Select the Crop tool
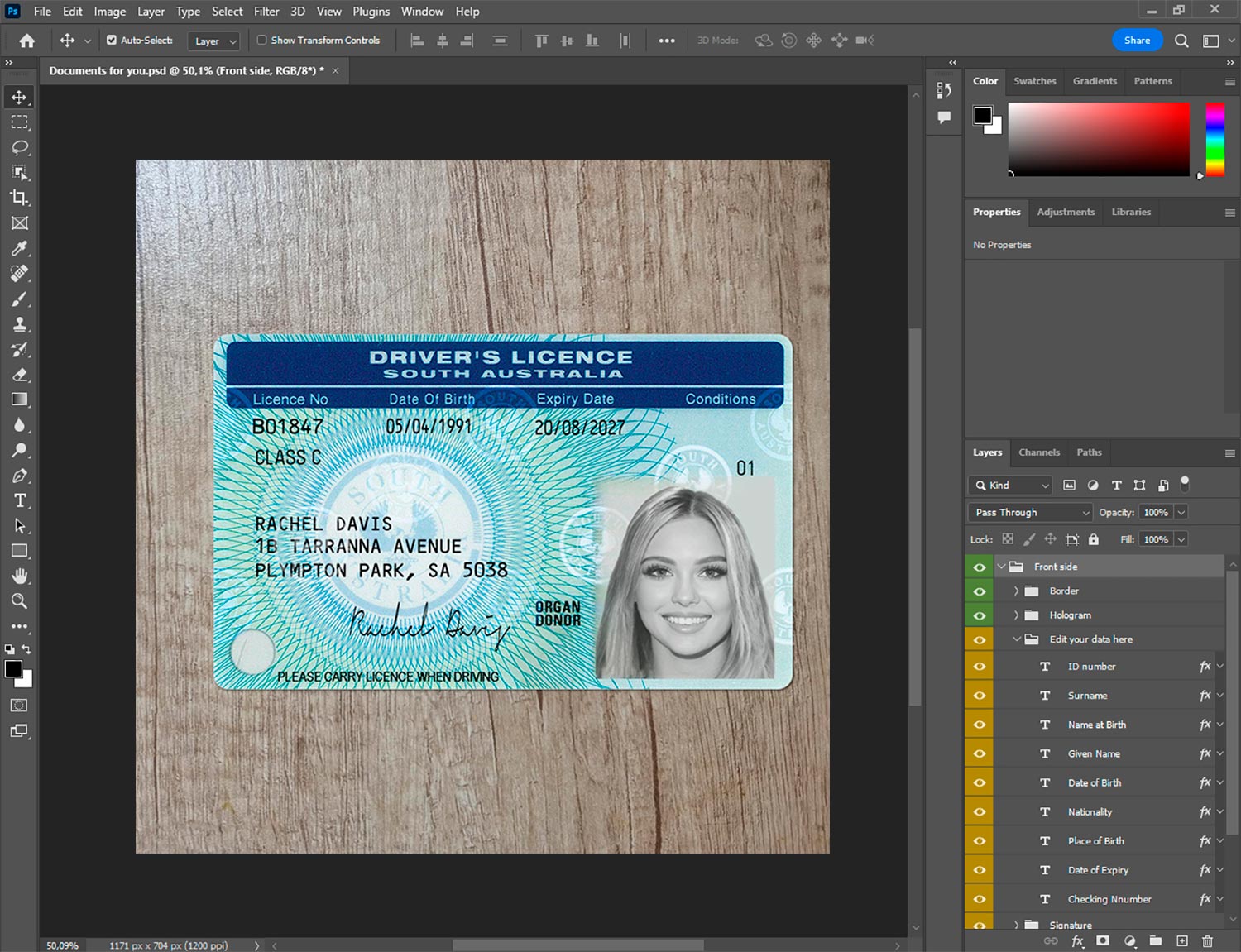 coord(19,198)
